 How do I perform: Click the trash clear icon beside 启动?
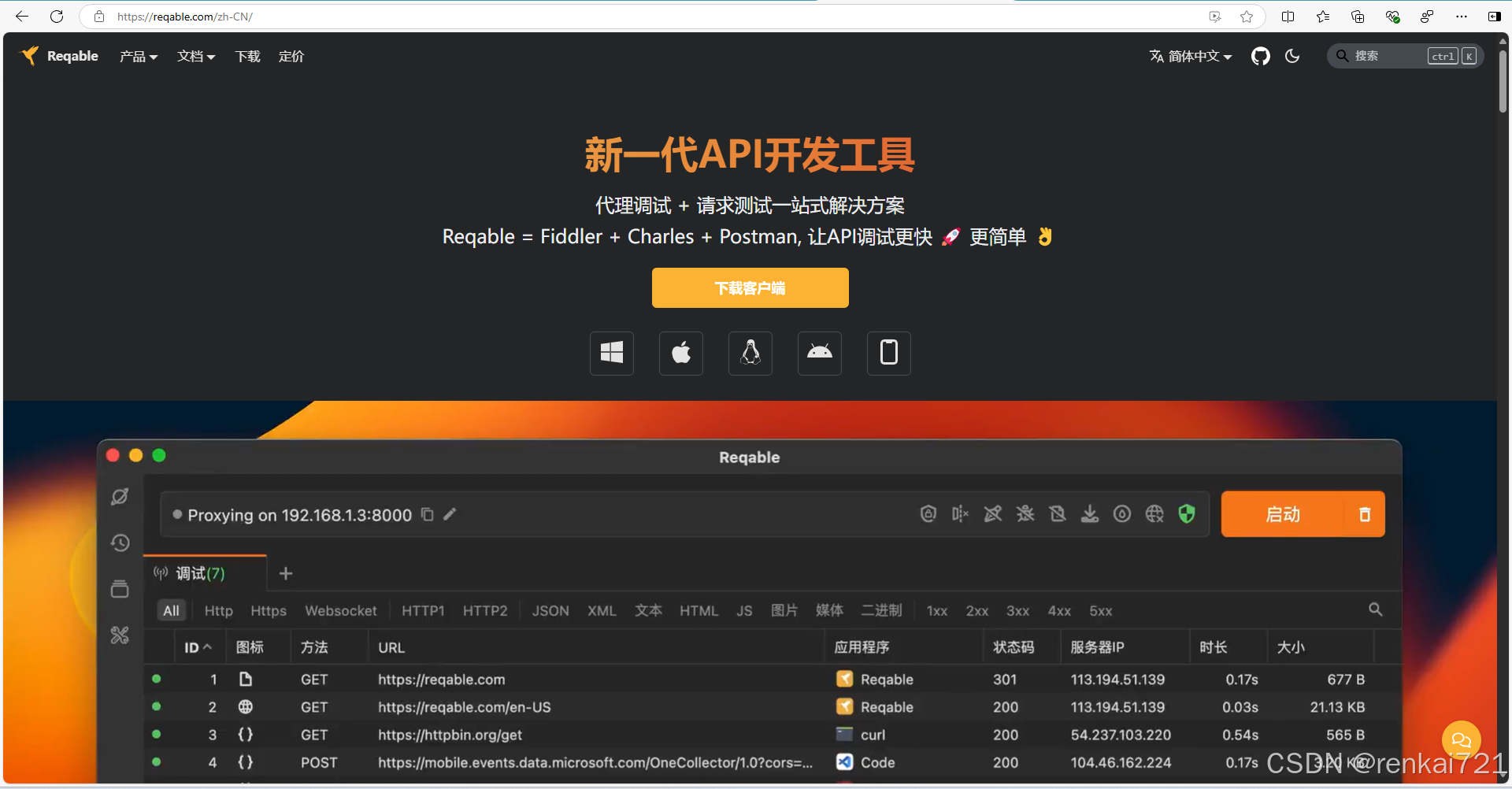pyautogui.click(x=1365, y=514)
